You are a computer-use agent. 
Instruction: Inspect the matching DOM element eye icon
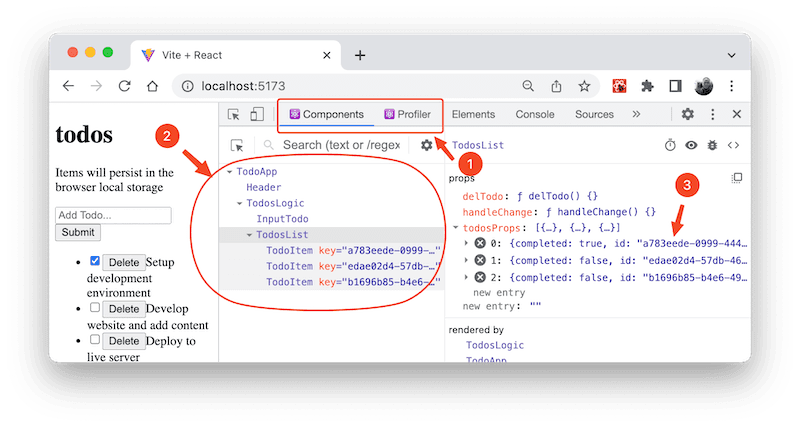[x=691, y=145]
